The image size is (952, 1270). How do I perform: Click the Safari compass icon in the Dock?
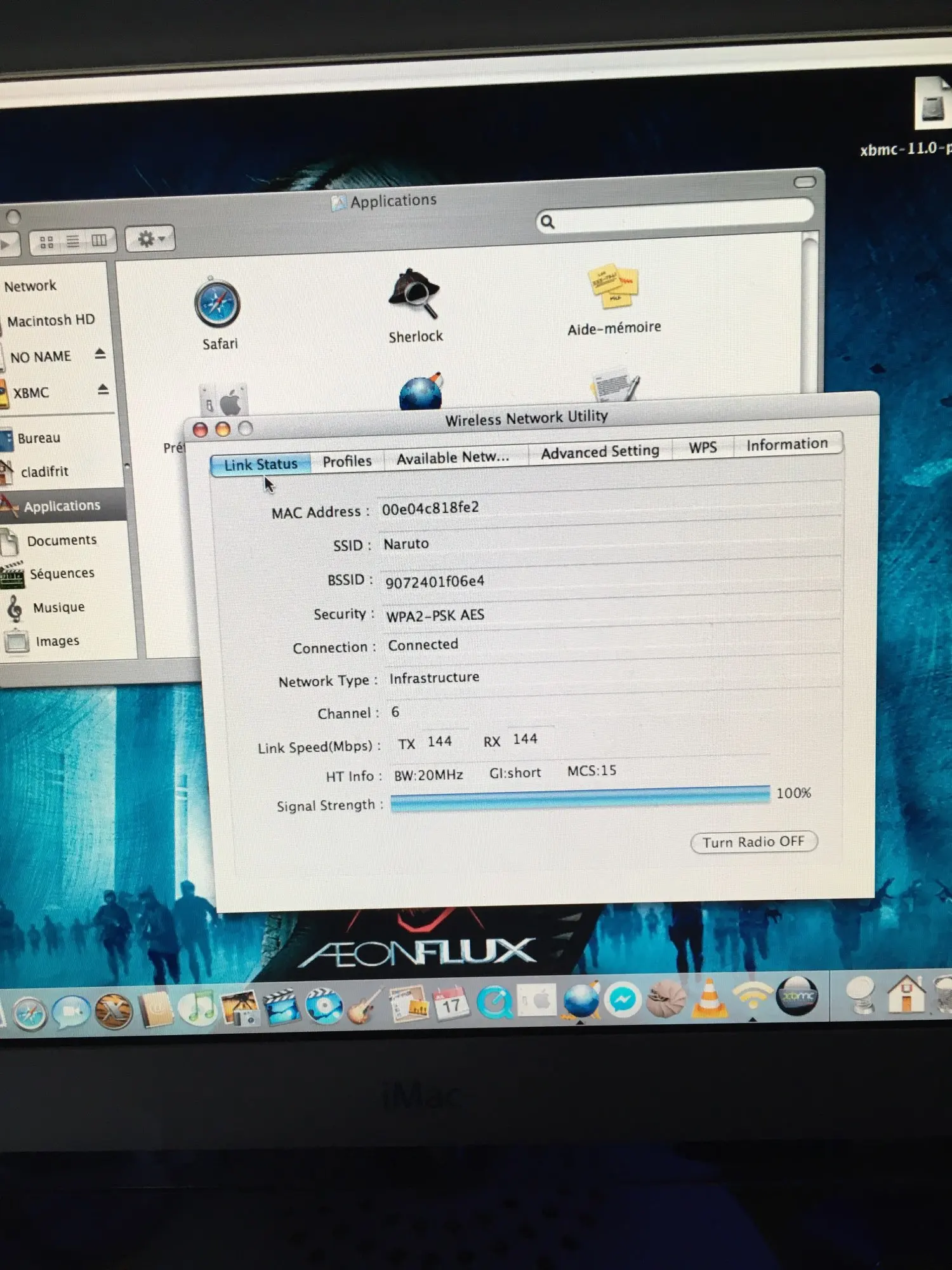tap(30, 1013)
